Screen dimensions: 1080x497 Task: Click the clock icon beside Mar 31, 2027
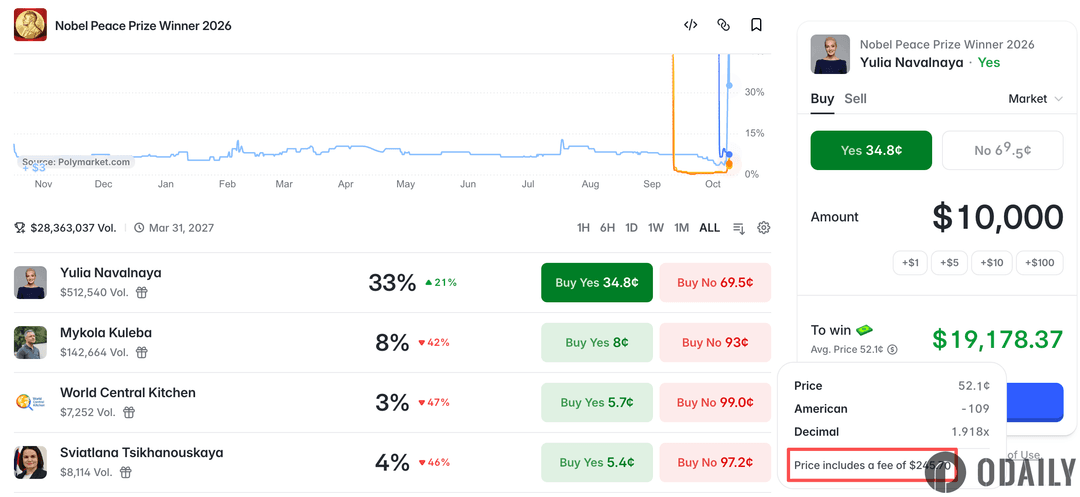139,228
